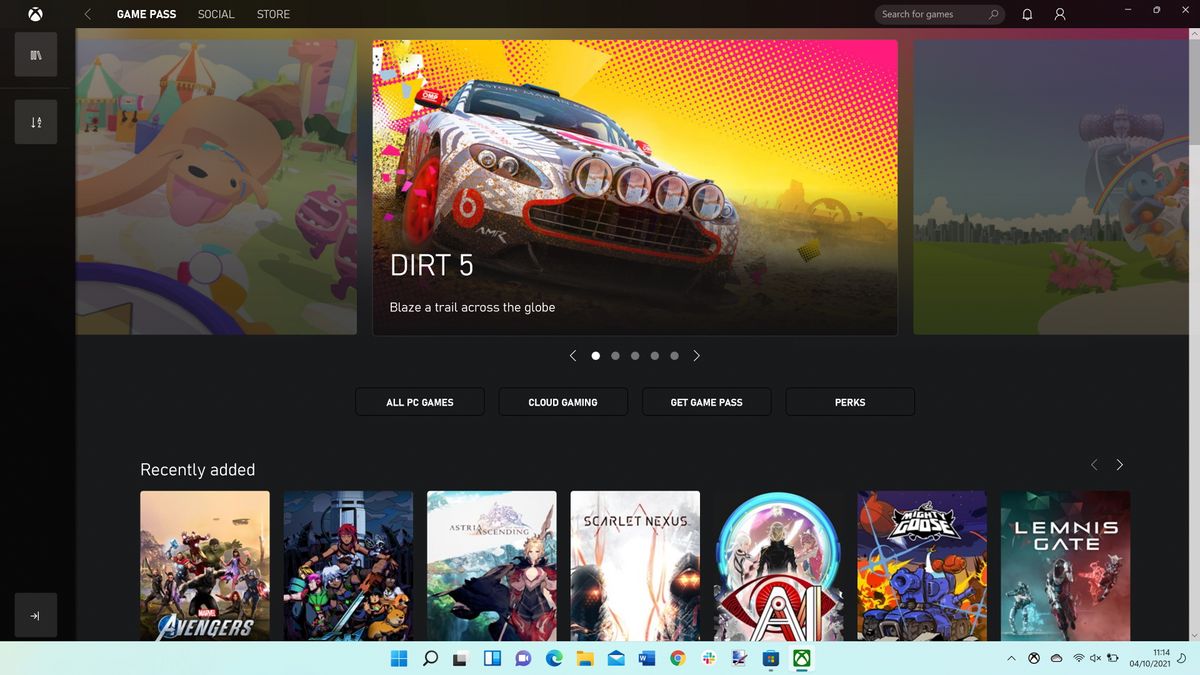Show more Recently added games with the forward arrow
Image resolution: width=1200 pixels, height=675 pixels.
pos(1120,464)
